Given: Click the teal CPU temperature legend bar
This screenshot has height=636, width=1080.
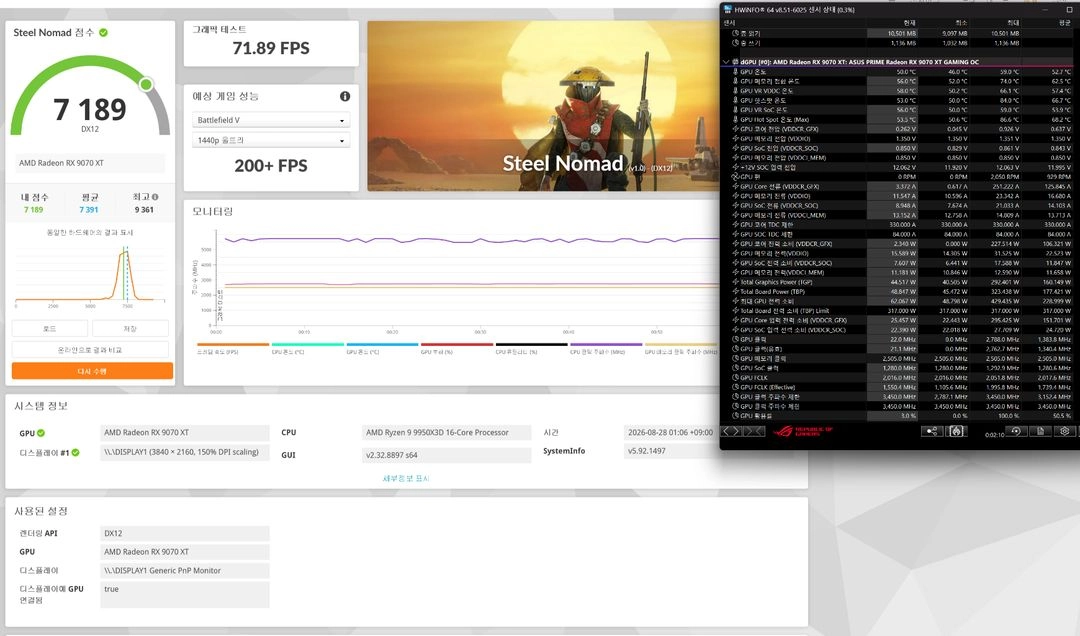Looking at the screenshot, I should point(307,345).
